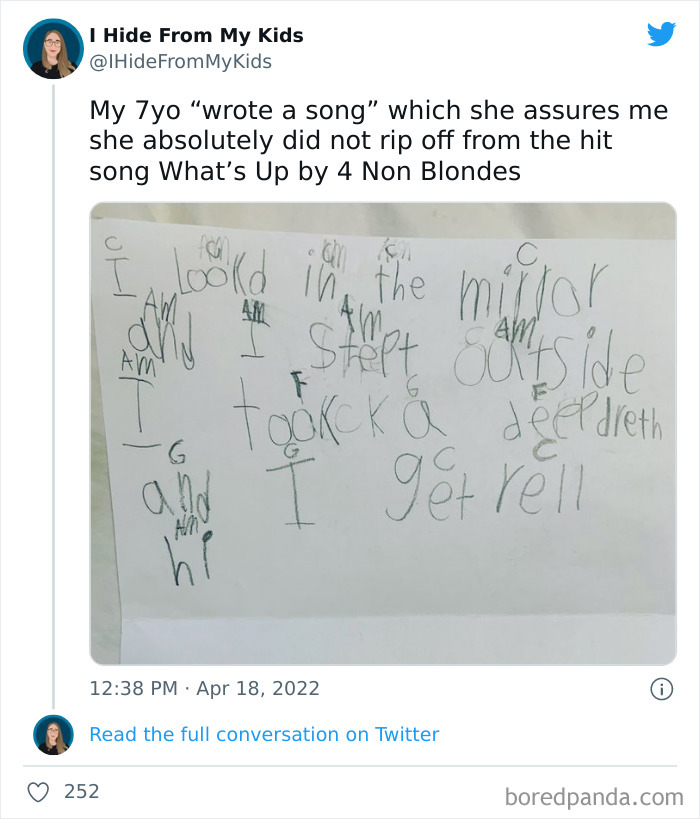
Task: Read the full conversation on Twitter
Action: pyautogui.click(x=264, y=734)
